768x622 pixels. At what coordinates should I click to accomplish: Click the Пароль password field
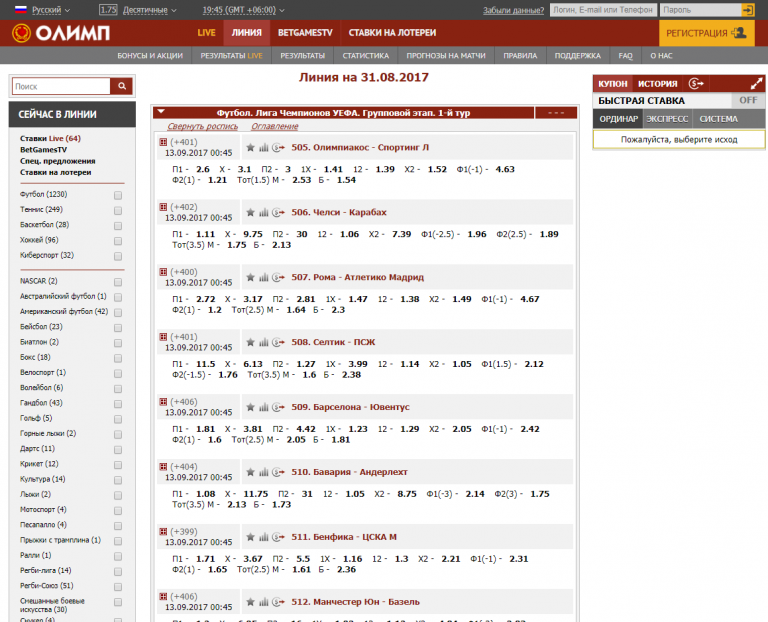coord(700,10)
